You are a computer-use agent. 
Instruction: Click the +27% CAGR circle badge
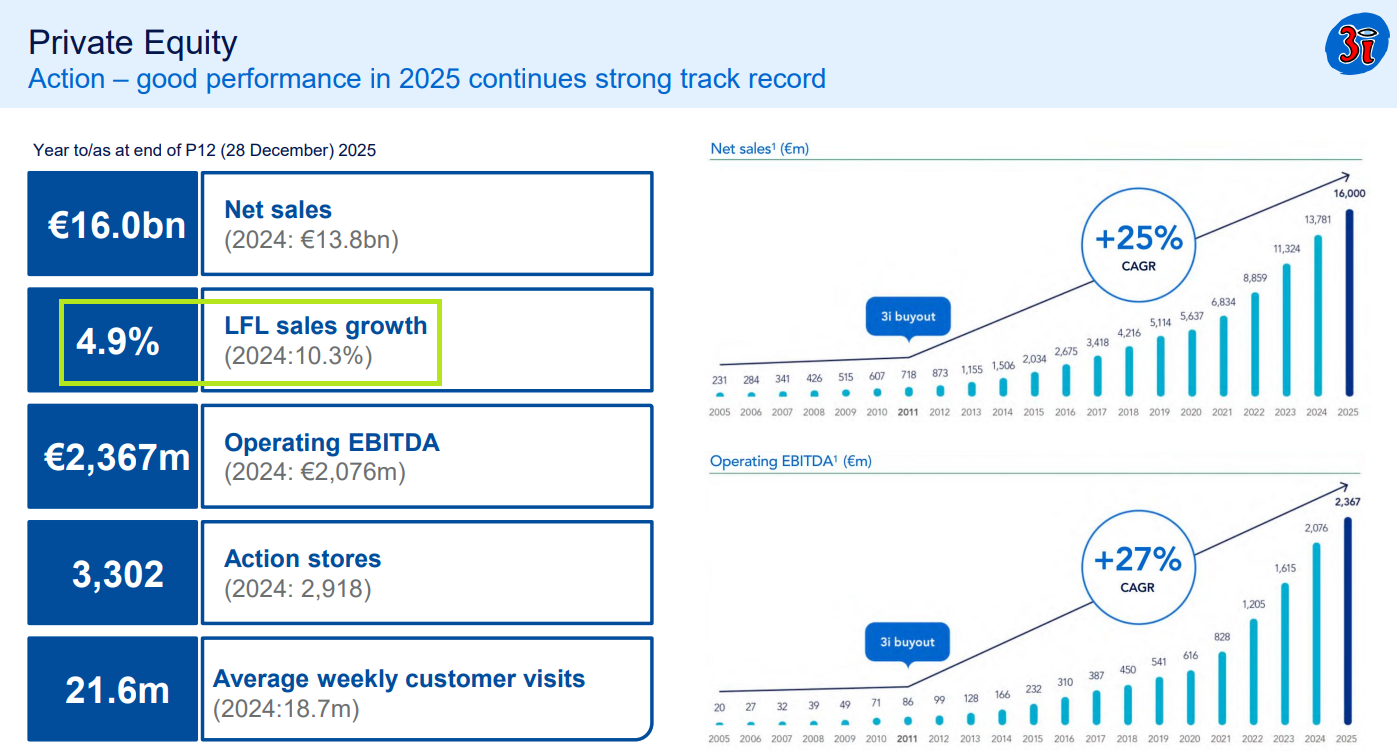[1138, 566]
